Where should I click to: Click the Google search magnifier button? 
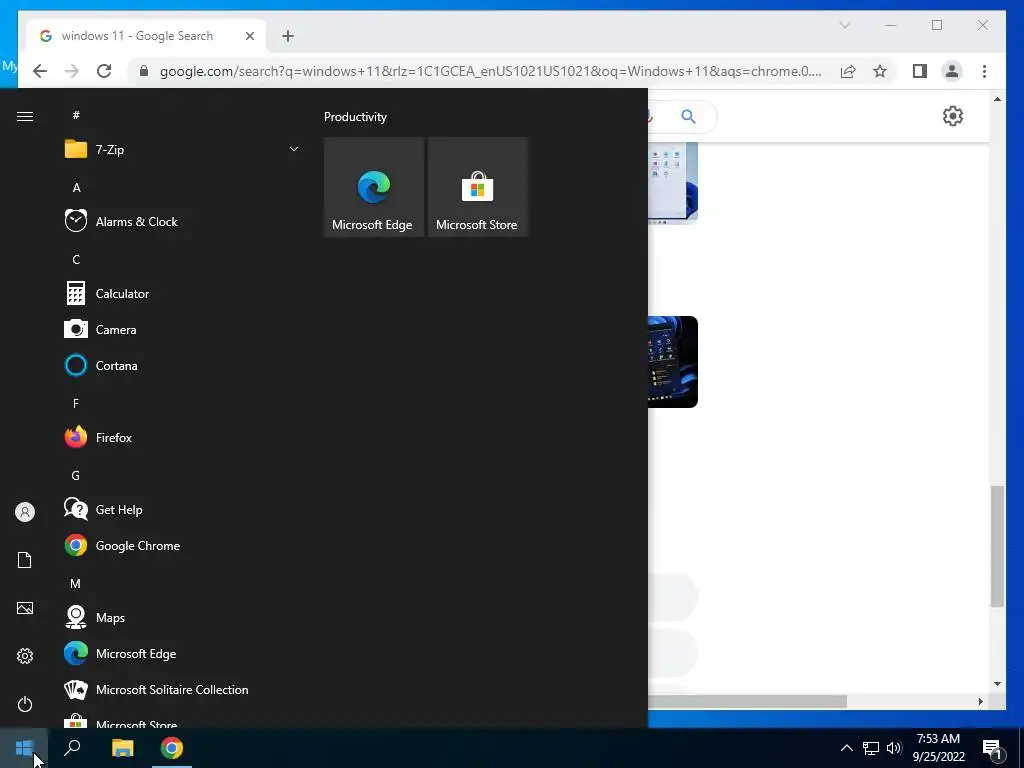click(x=688, y=116)
